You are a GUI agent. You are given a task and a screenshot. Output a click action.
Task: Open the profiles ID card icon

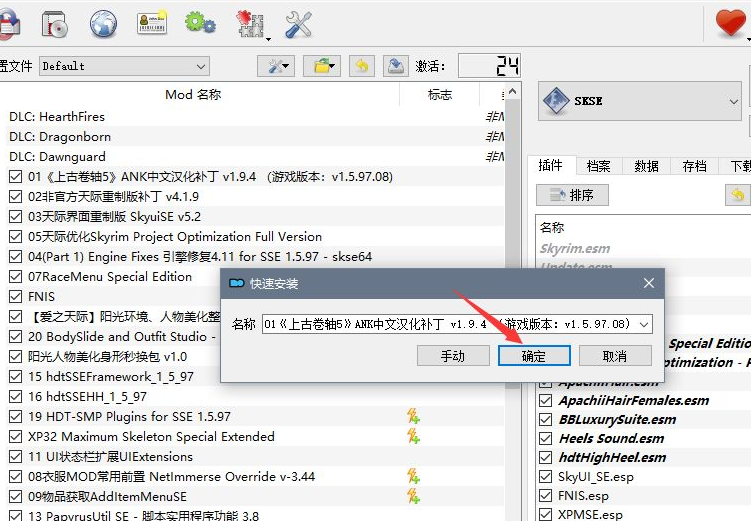(152, 23)
